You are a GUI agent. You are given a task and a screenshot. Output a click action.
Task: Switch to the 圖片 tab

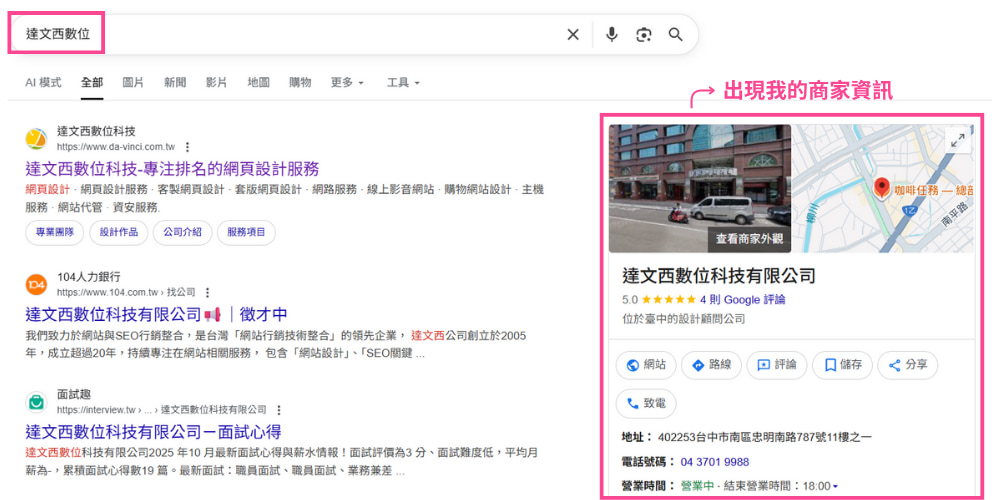click(x=133, y=82)
